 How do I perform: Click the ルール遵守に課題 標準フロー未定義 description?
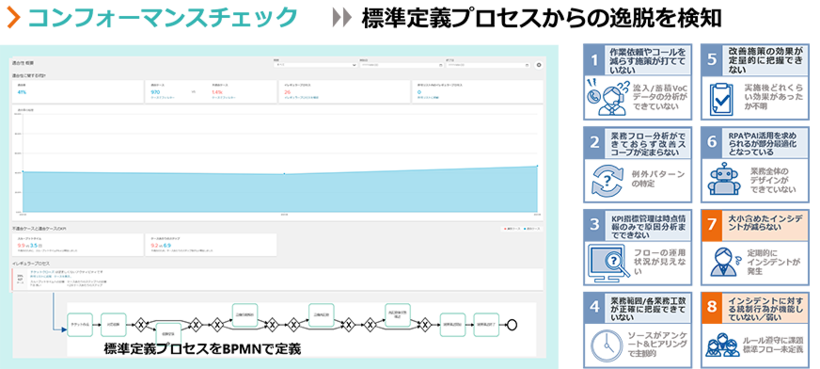pyautogui.click(x=773, y=345)
